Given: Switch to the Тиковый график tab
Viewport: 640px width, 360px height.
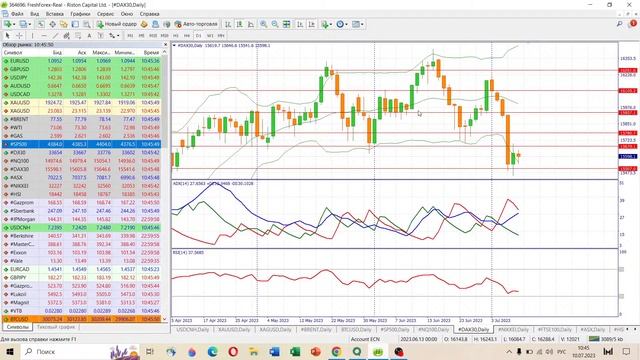Looking at the screenshot, I should (56, 327).
